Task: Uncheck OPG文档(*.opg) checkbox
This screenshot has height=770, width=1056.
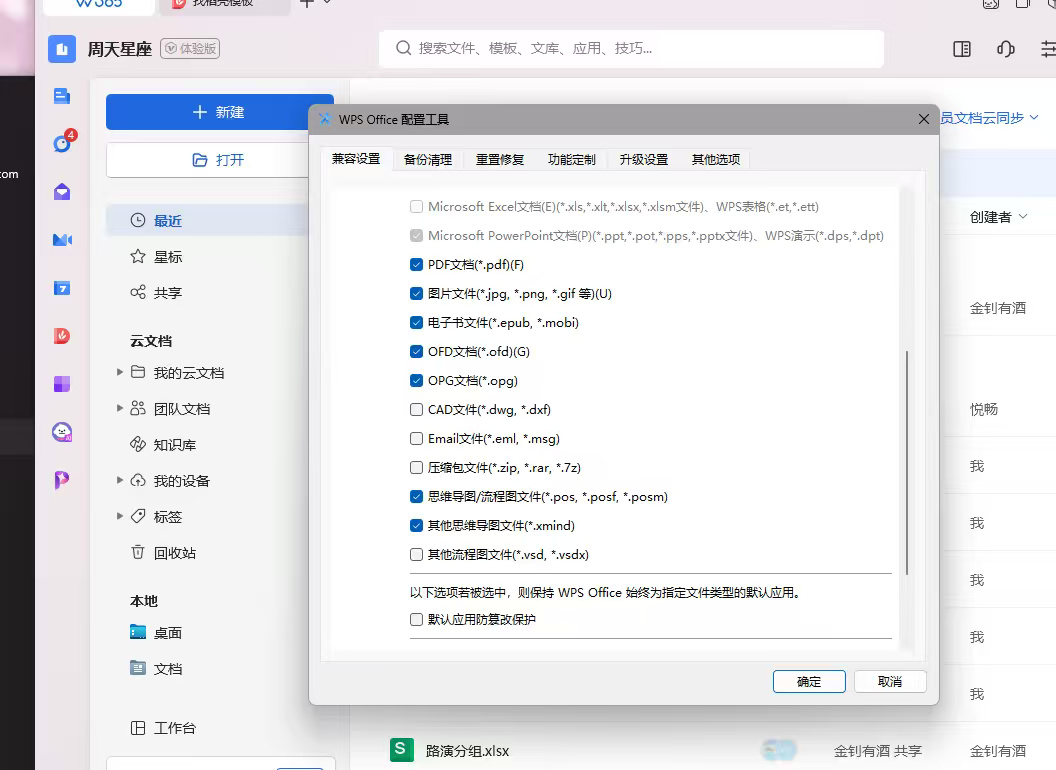Action: pos(416,381)
